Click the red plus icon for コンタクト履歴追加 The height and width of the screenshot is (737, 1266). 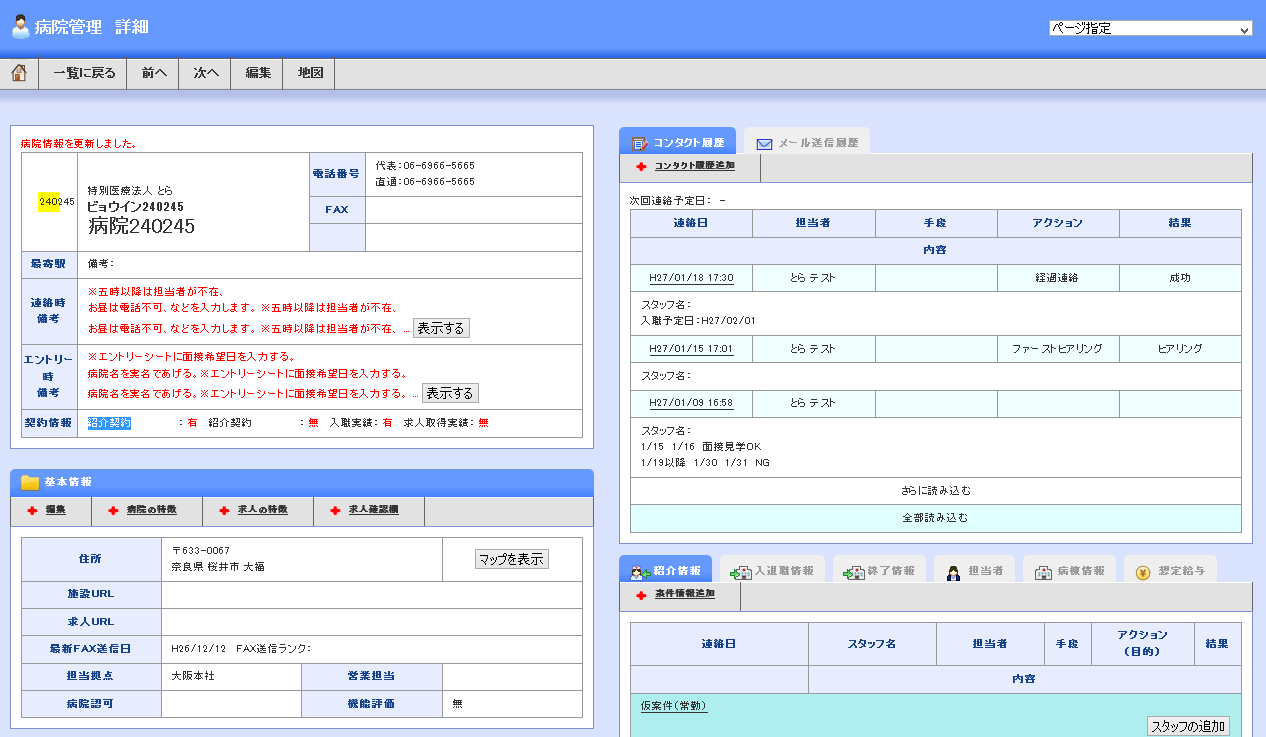point(641,167)
